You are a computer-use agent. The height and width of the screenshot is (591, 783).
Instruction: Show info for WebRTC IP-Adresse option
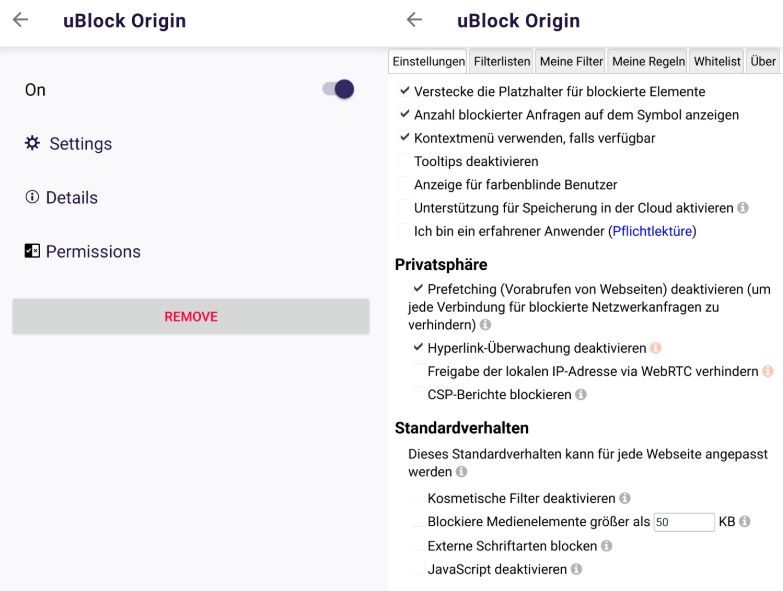[x=768, y=371]
